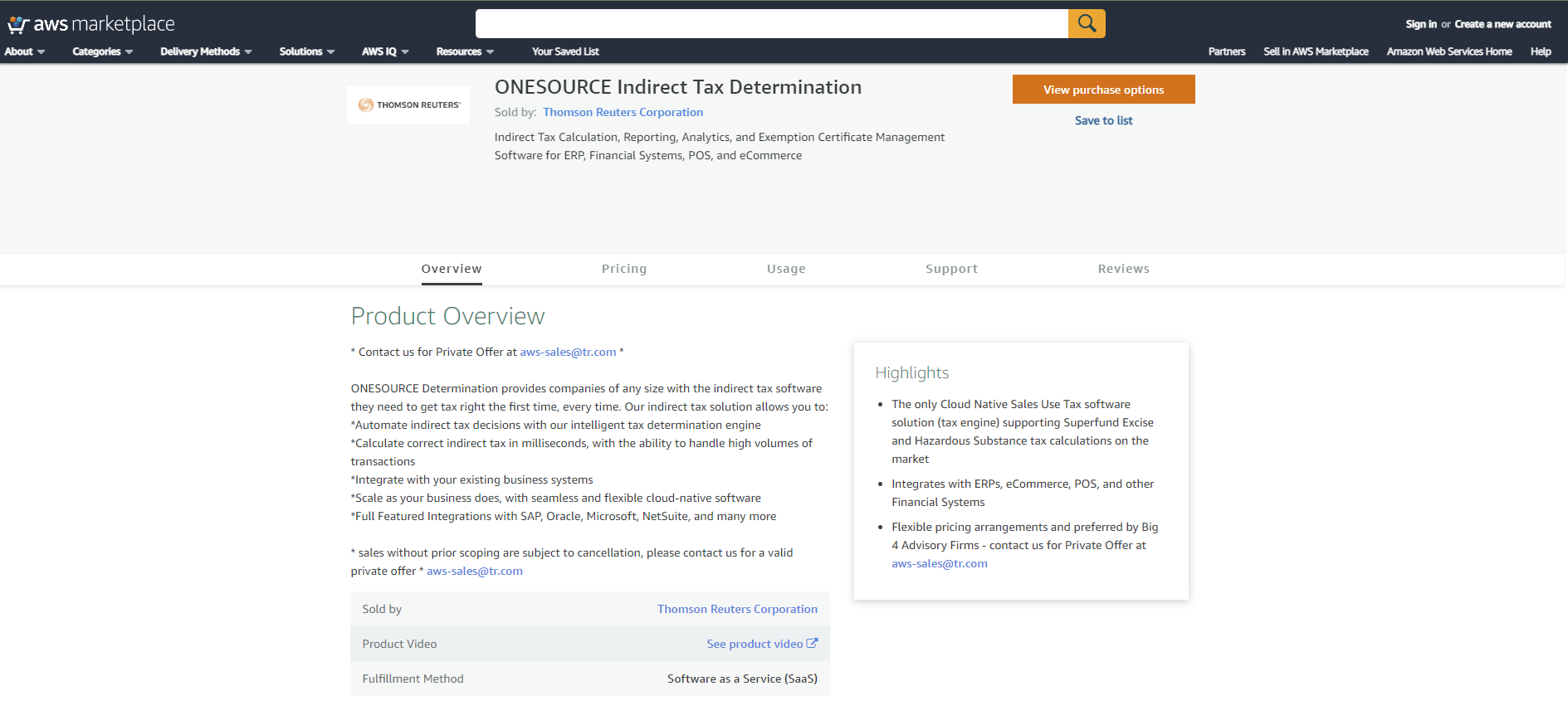Open the Partners link in the header

pos(1227,51)
